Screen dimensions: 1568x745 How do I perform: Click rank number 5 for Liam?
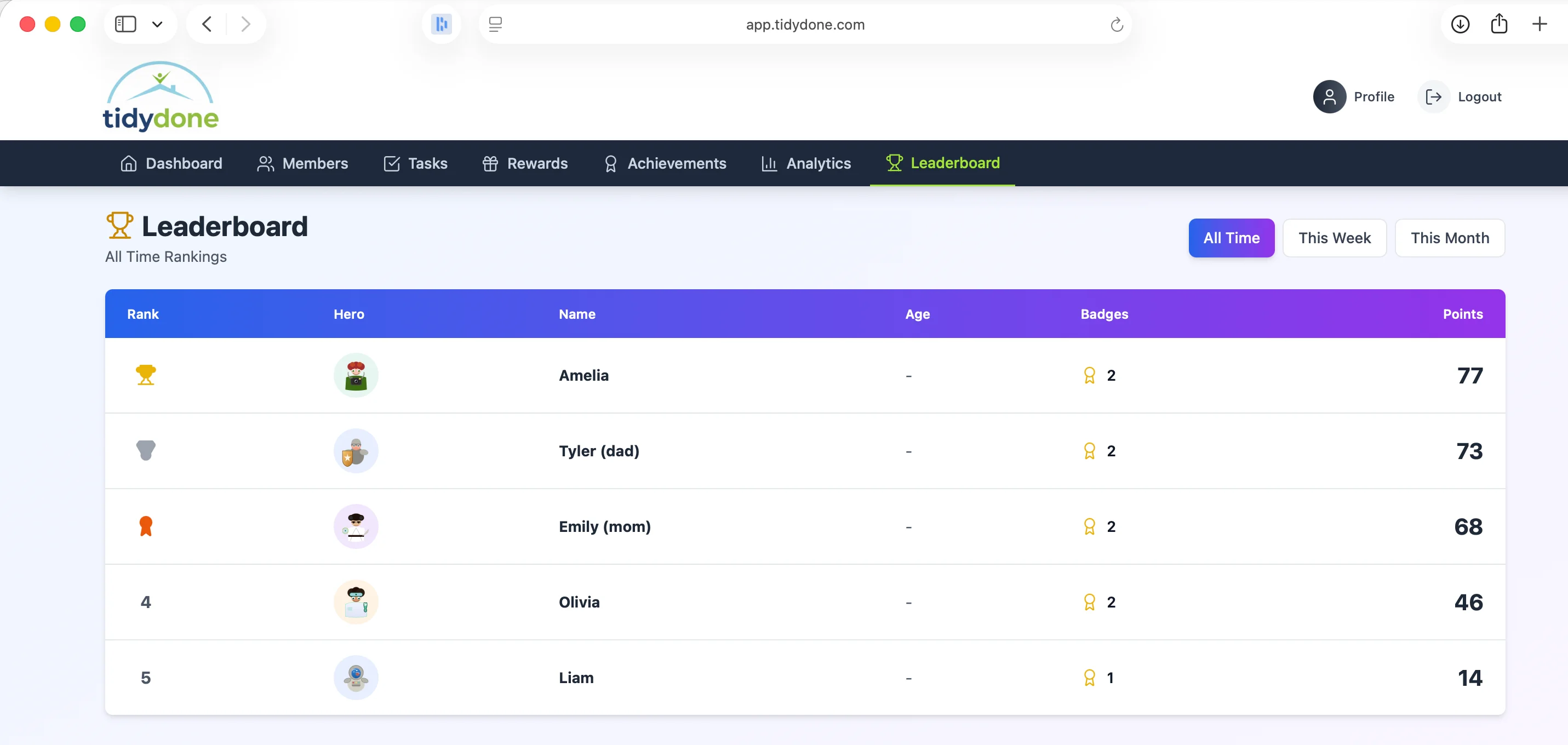[146, 678]
